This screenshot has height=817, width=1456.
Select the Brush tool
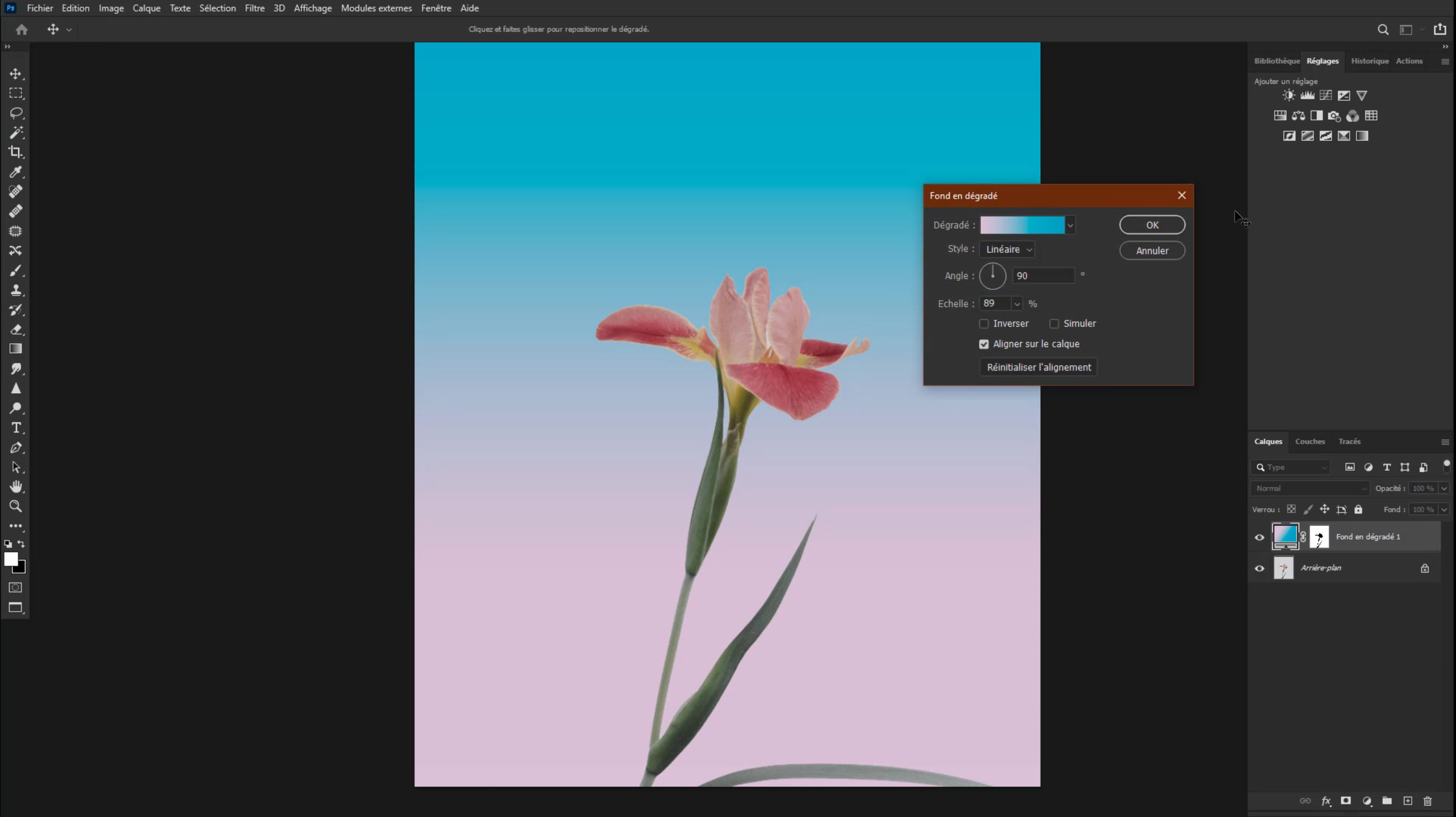click(16, 271)
